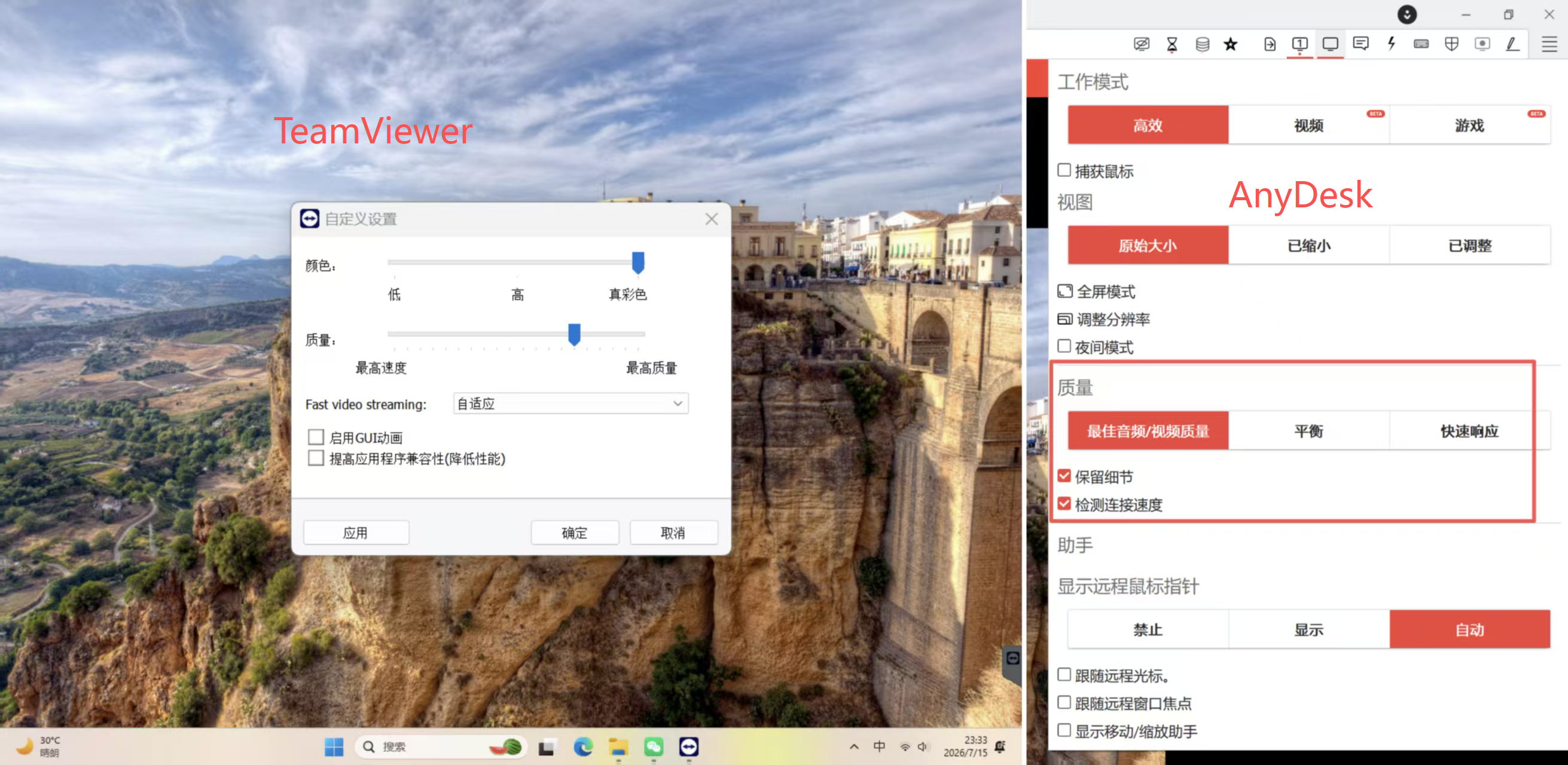Click the notification bell in the system tray
The height and width of the screenshot is (765, 1568).
[999, 746]
